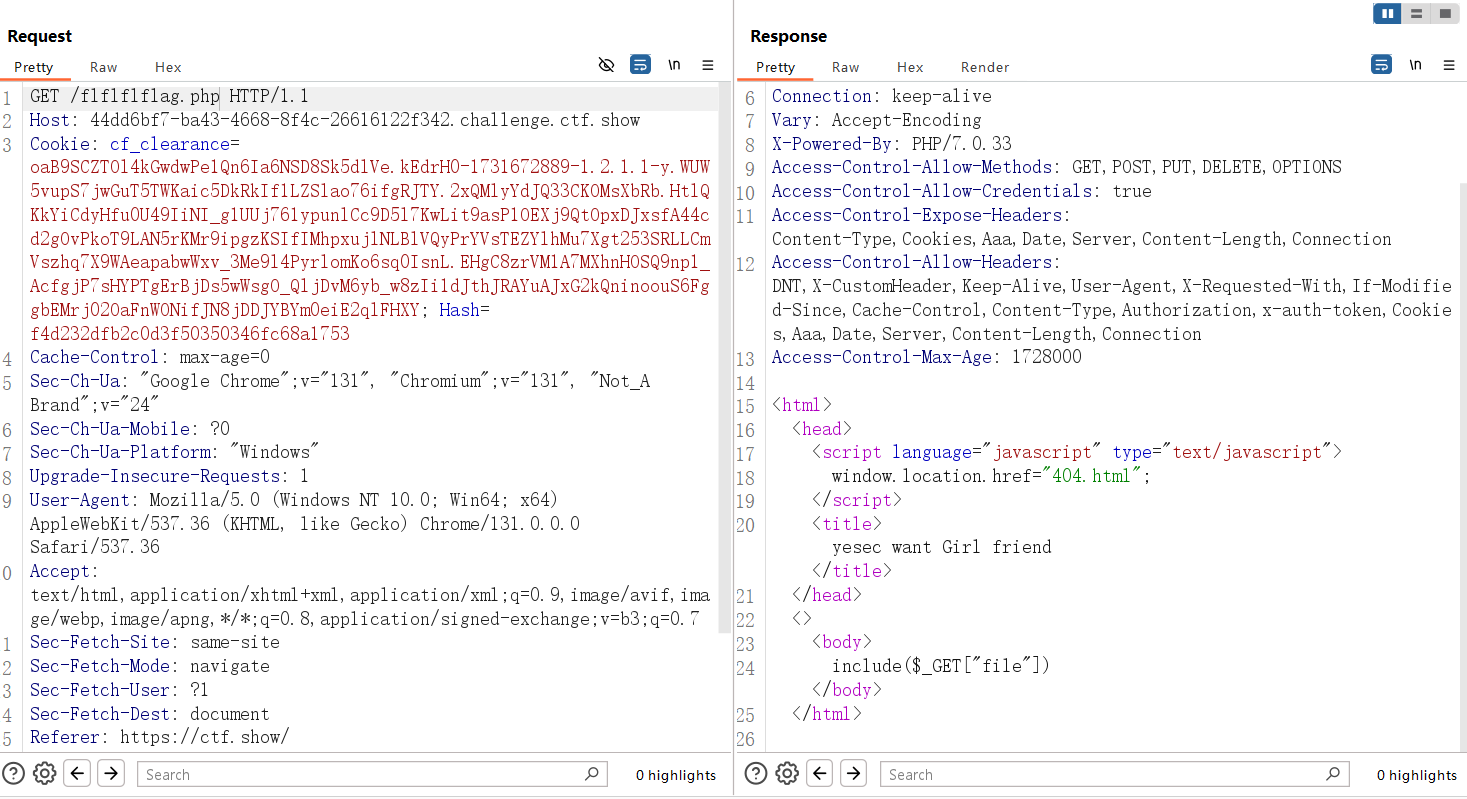
Task: Open Response panel hamburger options menu
Action: pos(1449,65)
